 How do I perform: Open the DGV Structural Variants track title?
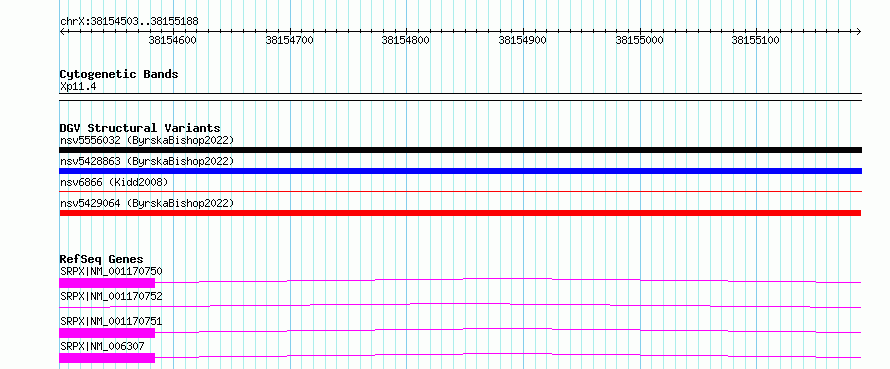pos(140,128)
